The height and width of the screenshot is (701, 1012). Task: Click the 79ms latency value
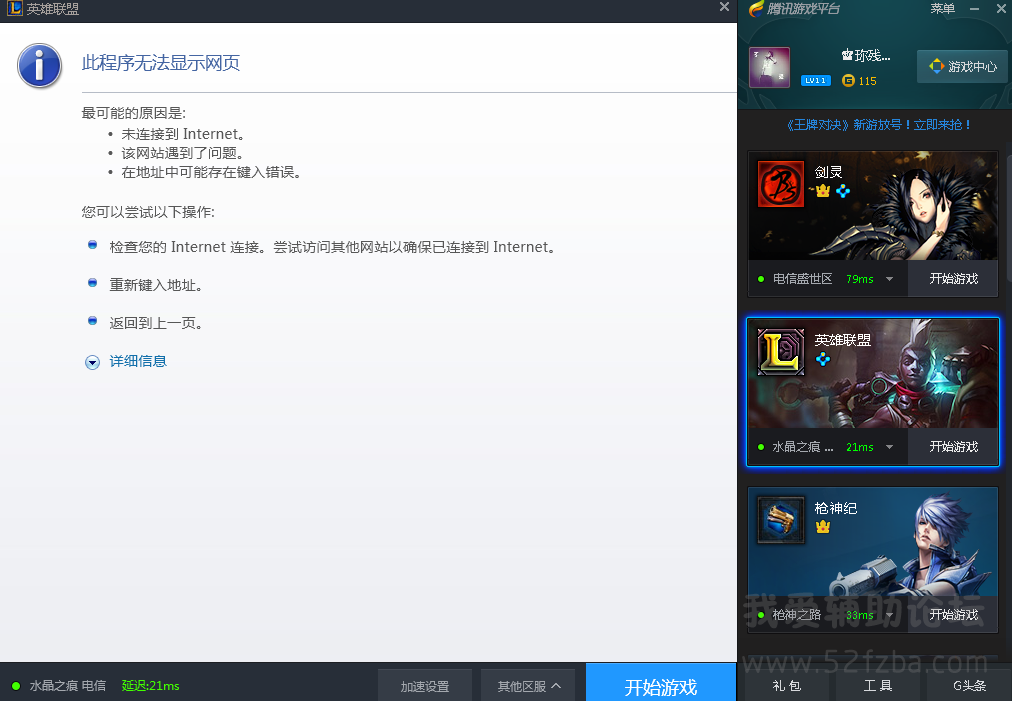(860, 279)
